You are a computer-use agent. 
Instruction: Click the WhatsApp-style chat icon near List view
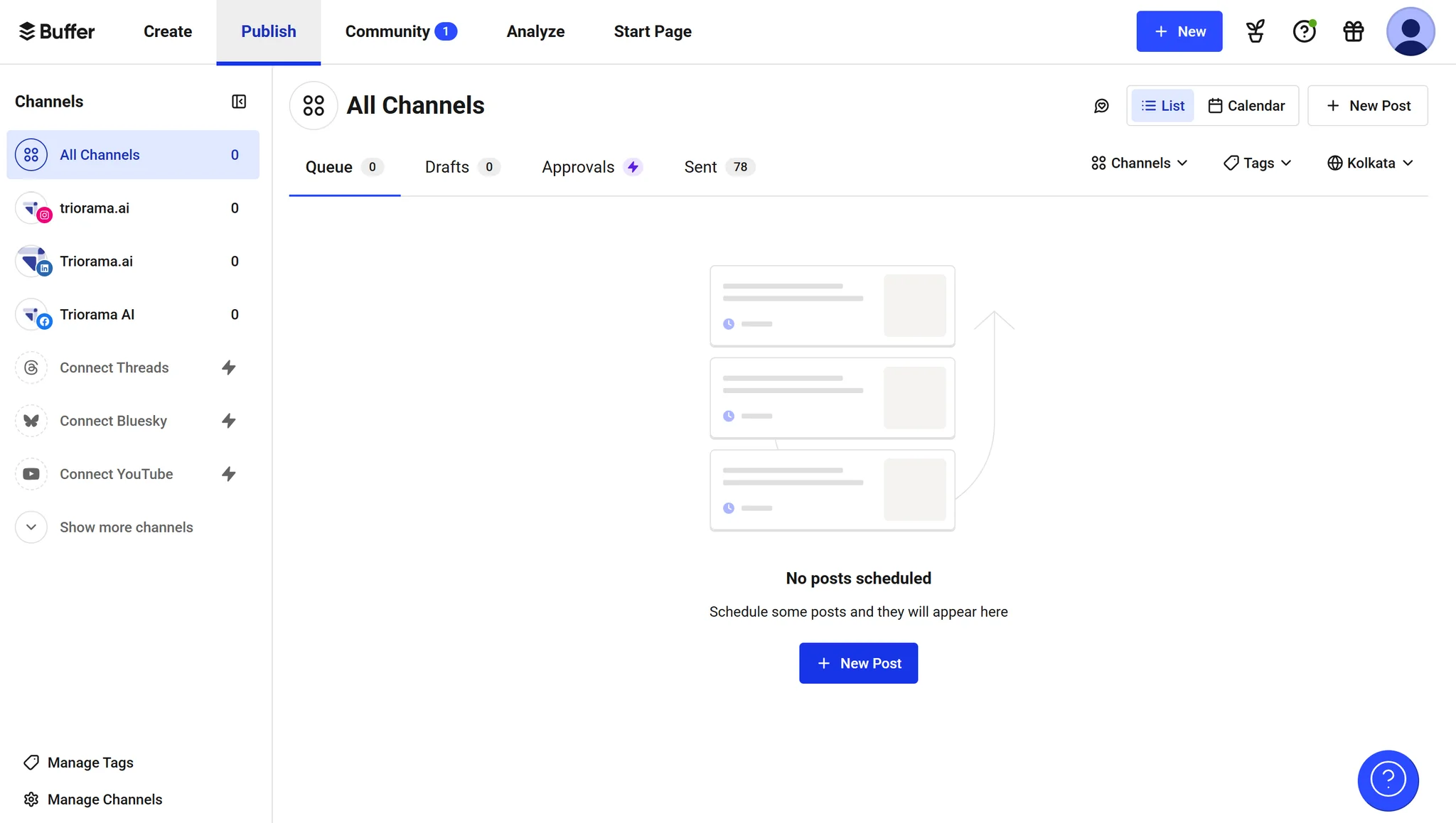tap(1101, 105)
